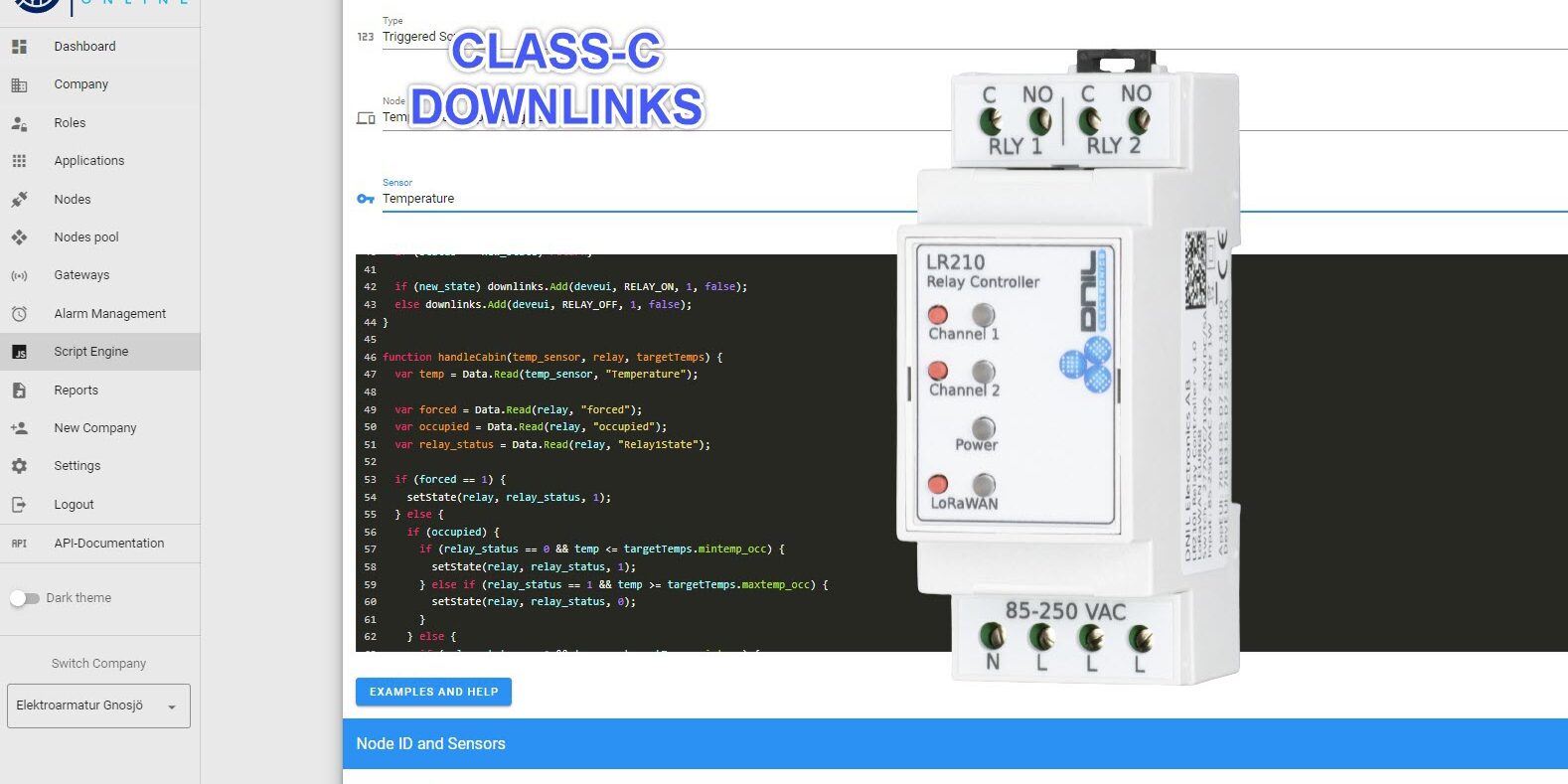Click the Alarm Management clock icon
Viewport: 1568px width, 784px height.
(x=19, y=314)
